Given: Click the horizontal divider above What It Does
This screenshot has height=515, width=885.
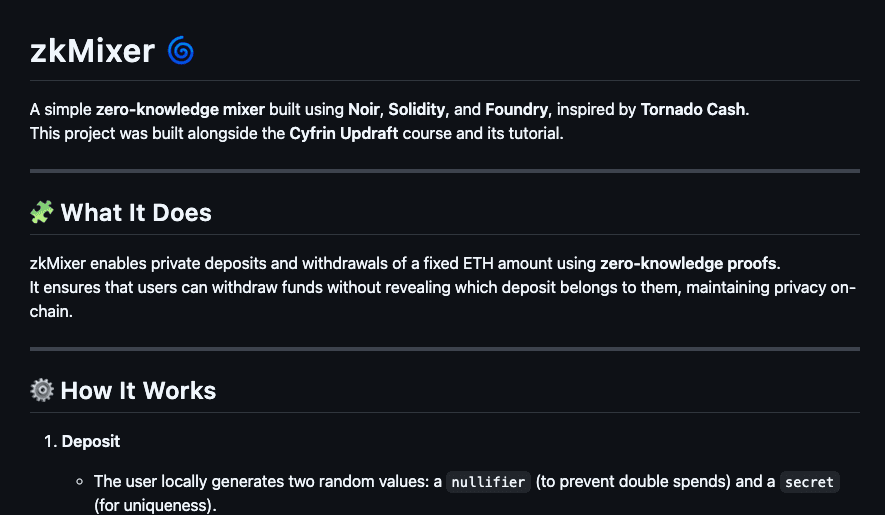Looking at the screenshot, I should point(445,171).
